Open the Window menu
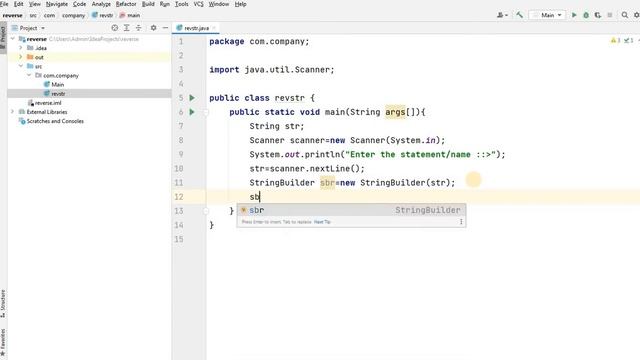This screenshot has height=360, width=640. [219, 4]
